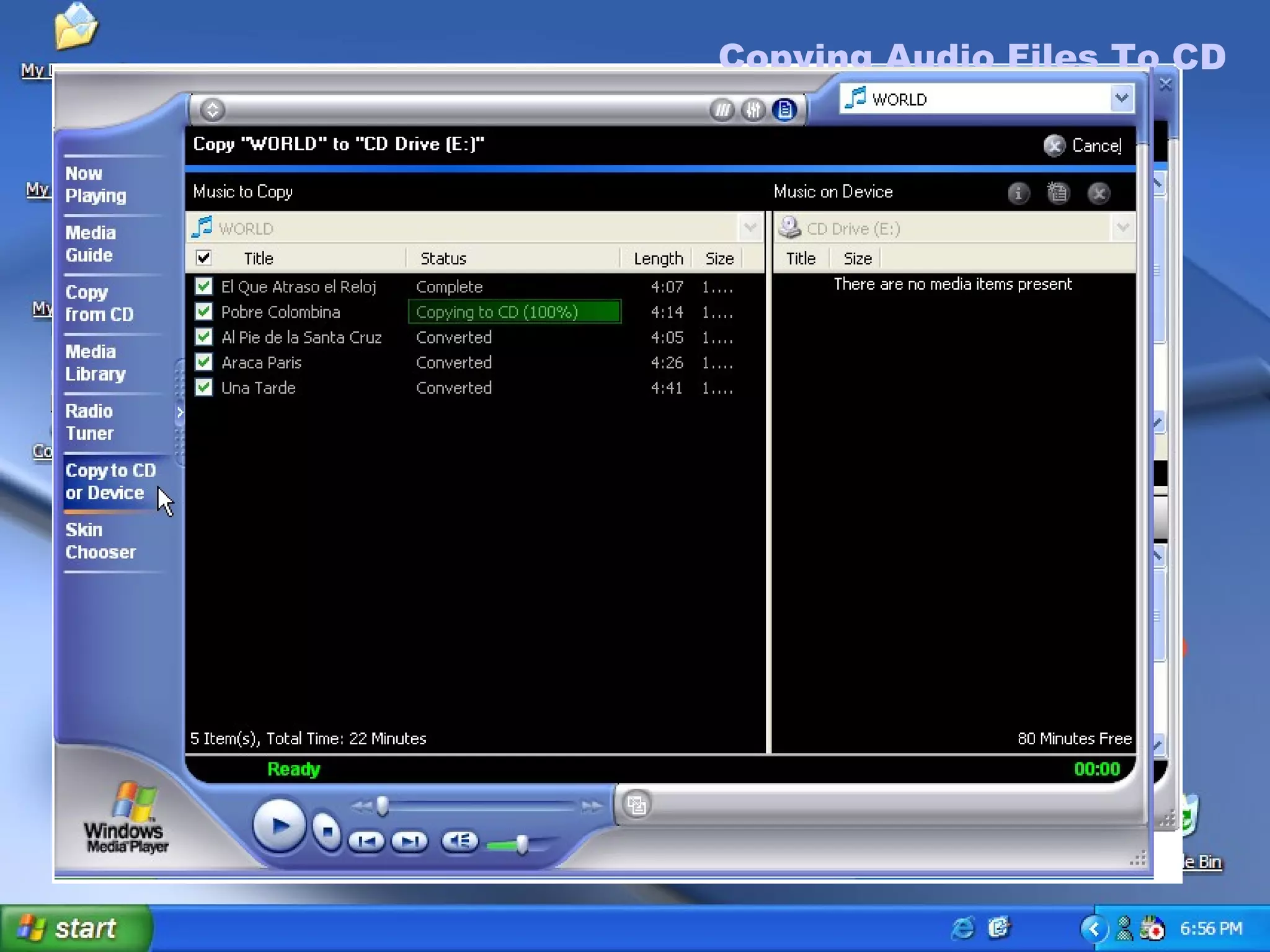
Task: Click the system tray clock 6:56 PM
Action: click(x=1211, y=928)
